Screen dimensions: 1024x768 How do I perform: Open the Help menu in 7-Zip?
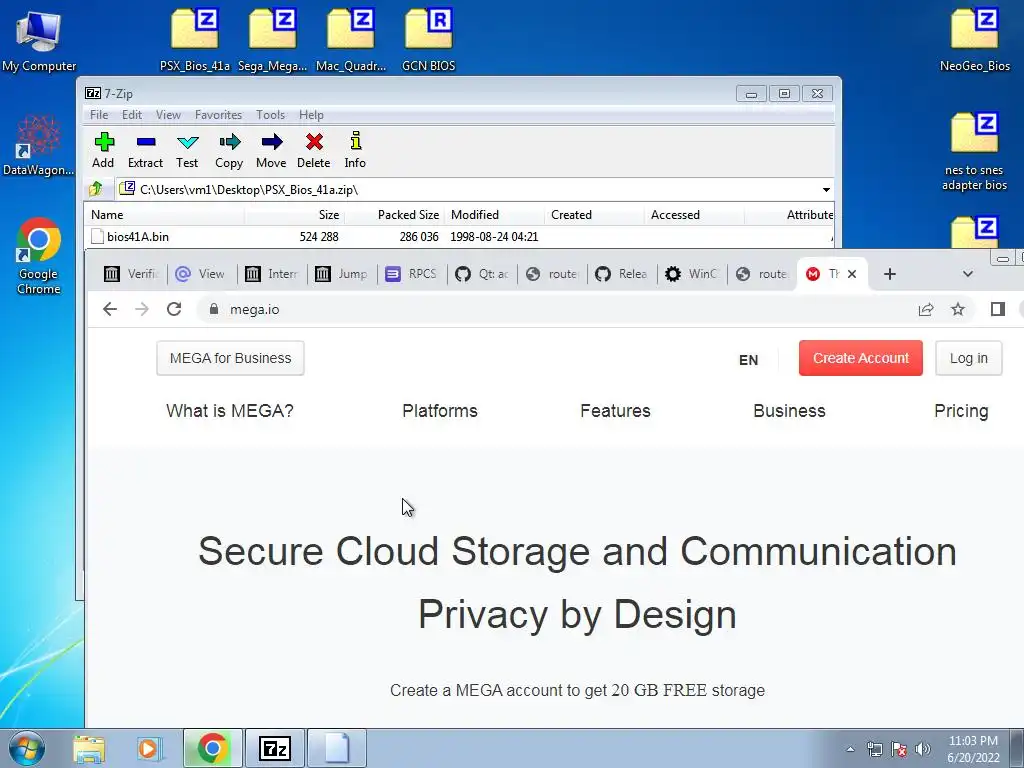click(x=312, y=115)
